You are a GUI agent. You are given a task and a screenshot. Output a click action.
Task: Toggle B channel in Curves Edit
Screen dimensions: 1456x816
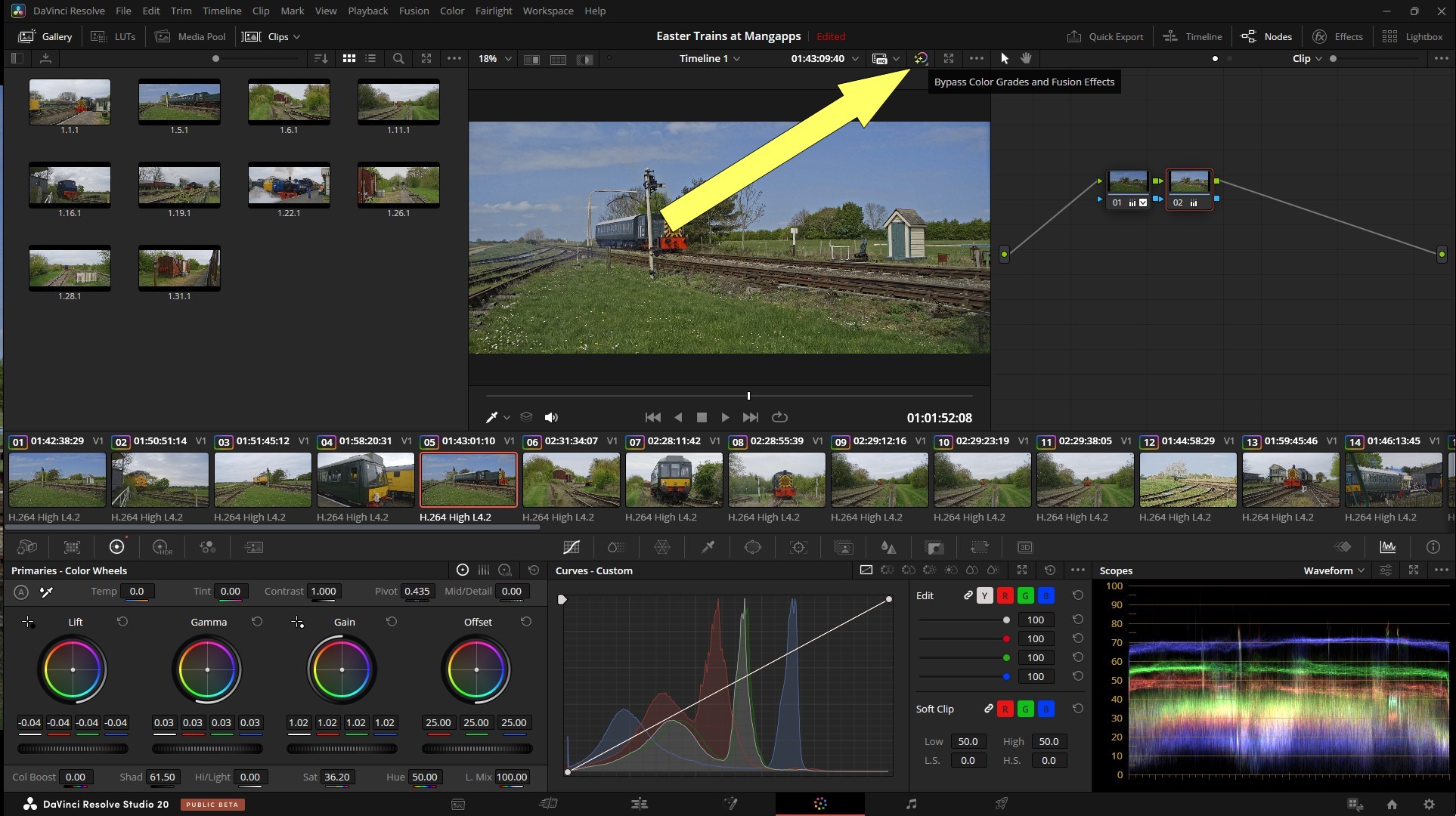click(x=1046, y=596)
